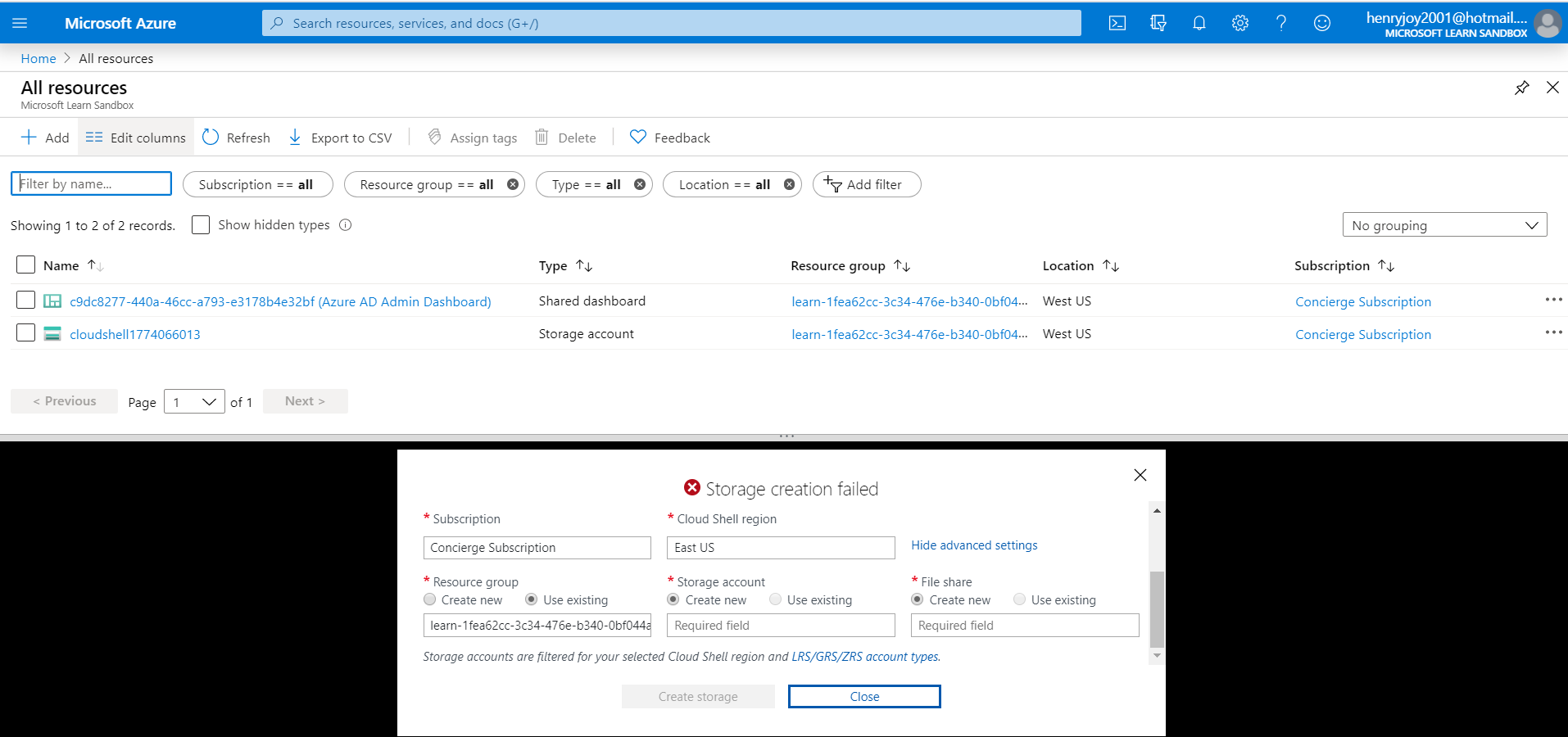This screenshot has width=1568, height=737.
Task: Pin the All resources blade
Action: click(1521, 88)
